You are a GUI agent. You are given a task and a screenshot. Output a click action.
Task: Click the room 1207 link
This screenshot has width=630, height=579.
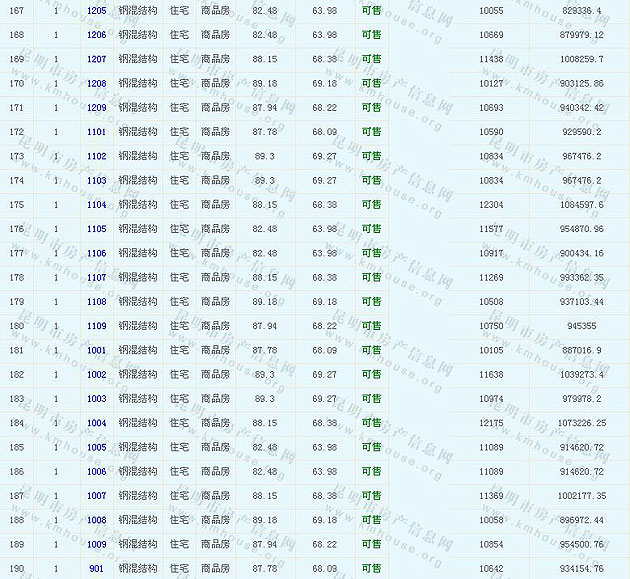(97, 59)
